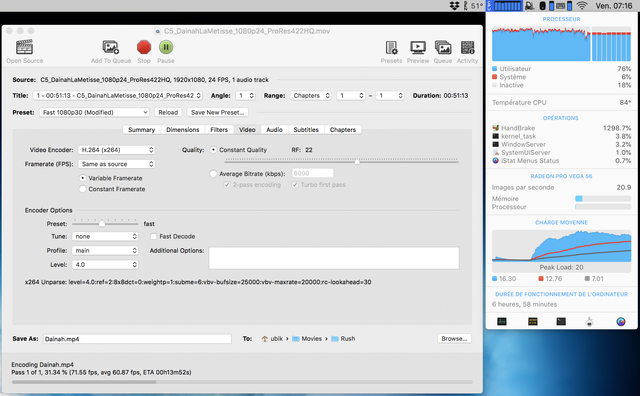Open the Range Chapters dropdown
The image size is (640, 396).
point(311,96)
